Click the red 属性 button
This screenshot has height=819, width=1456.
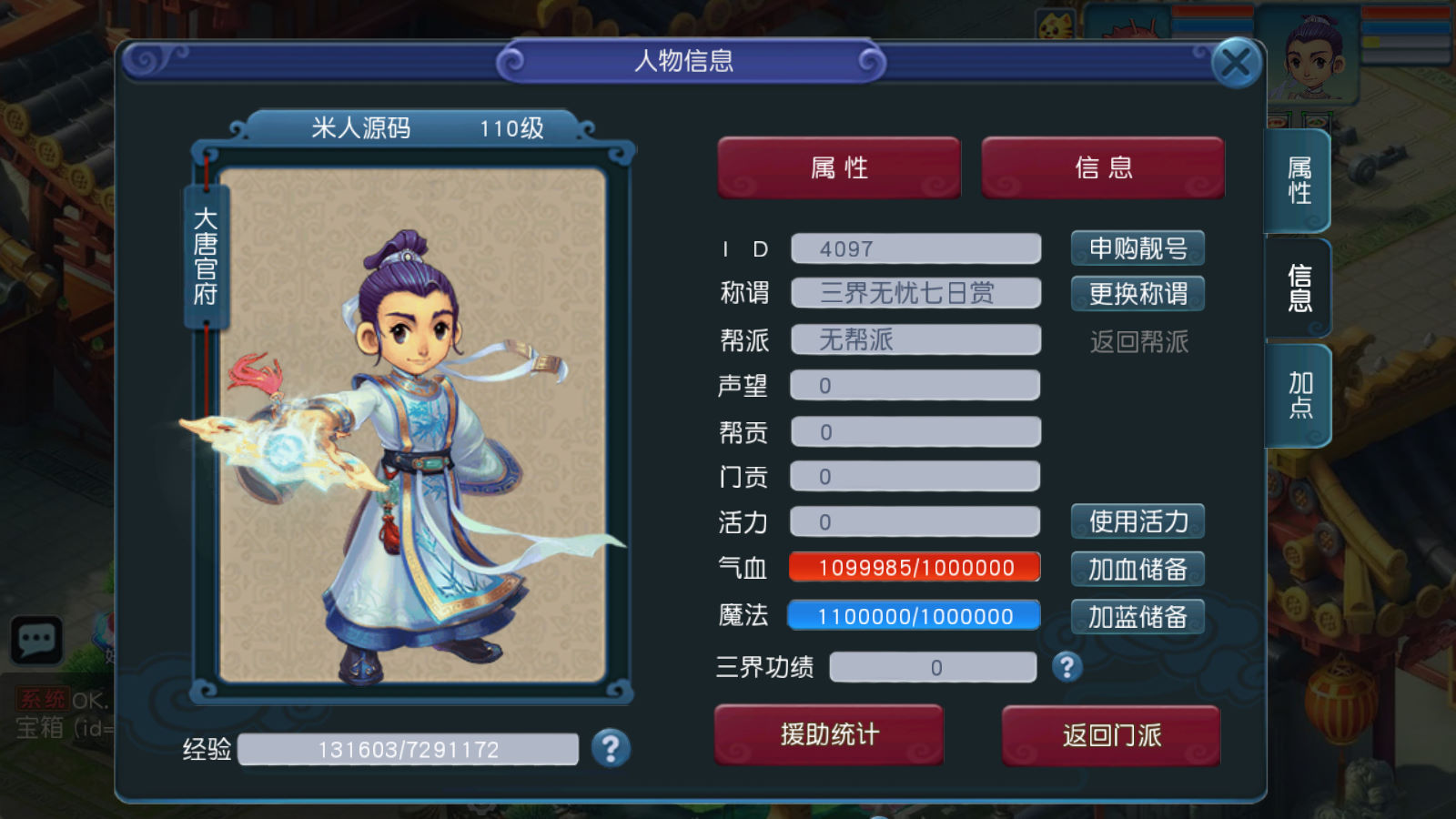[839, 167]
